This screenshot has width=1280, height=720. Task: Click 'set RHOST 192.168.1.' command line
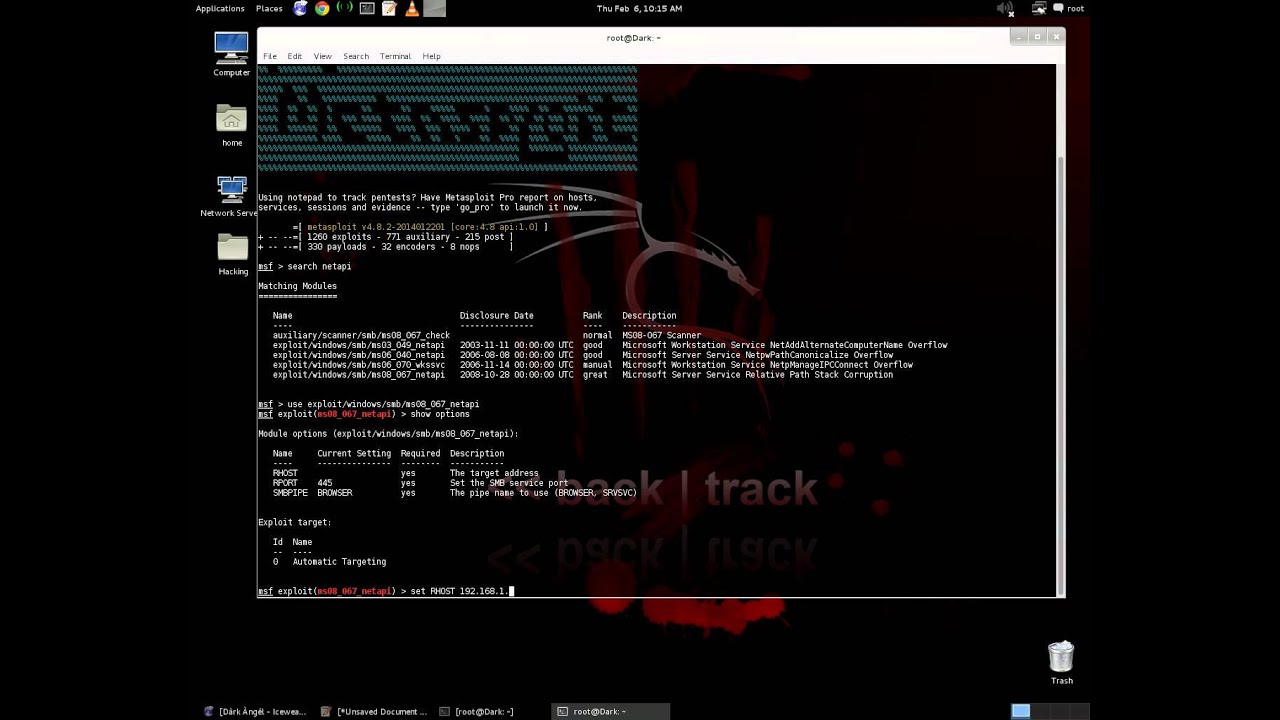click(x=459, y=591)
